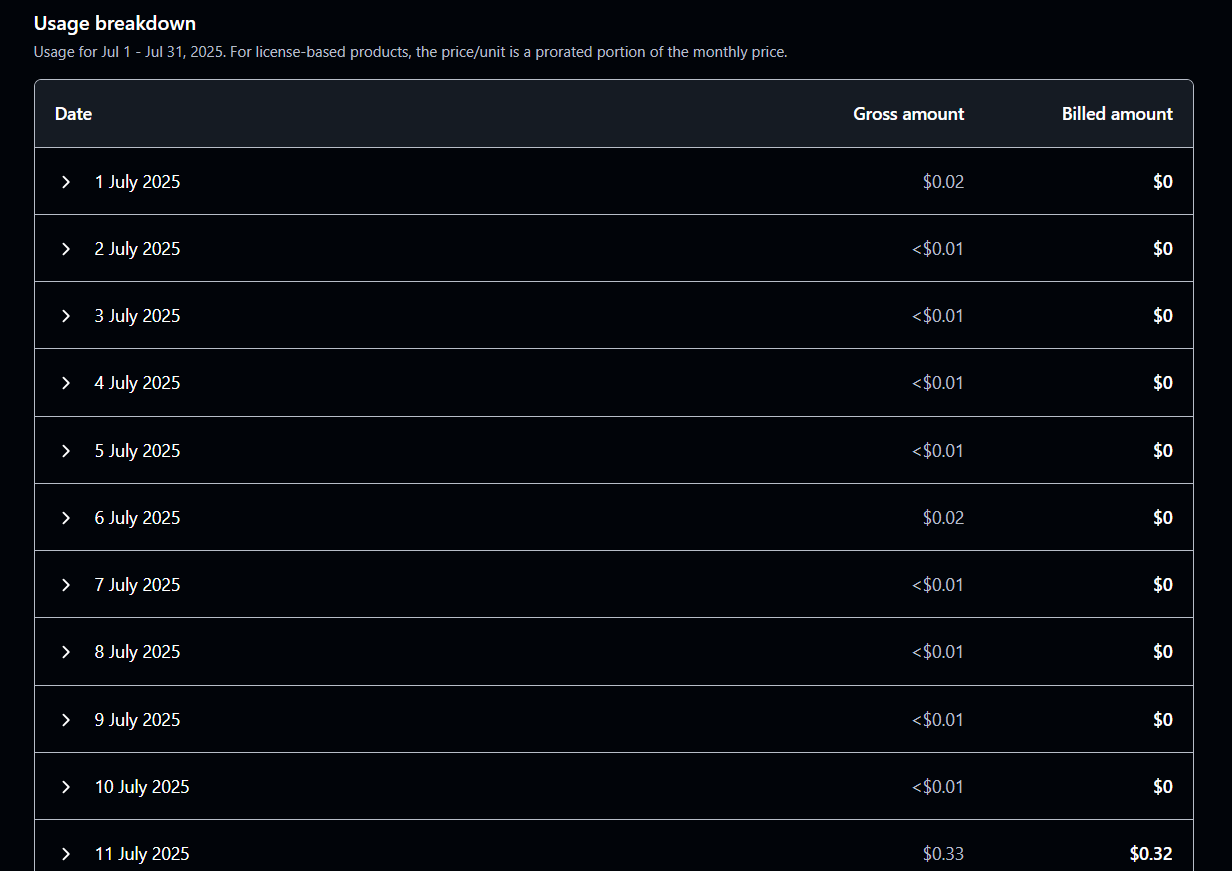
Task: Select the 1 July 2025 date label
Action: point(138,182)
